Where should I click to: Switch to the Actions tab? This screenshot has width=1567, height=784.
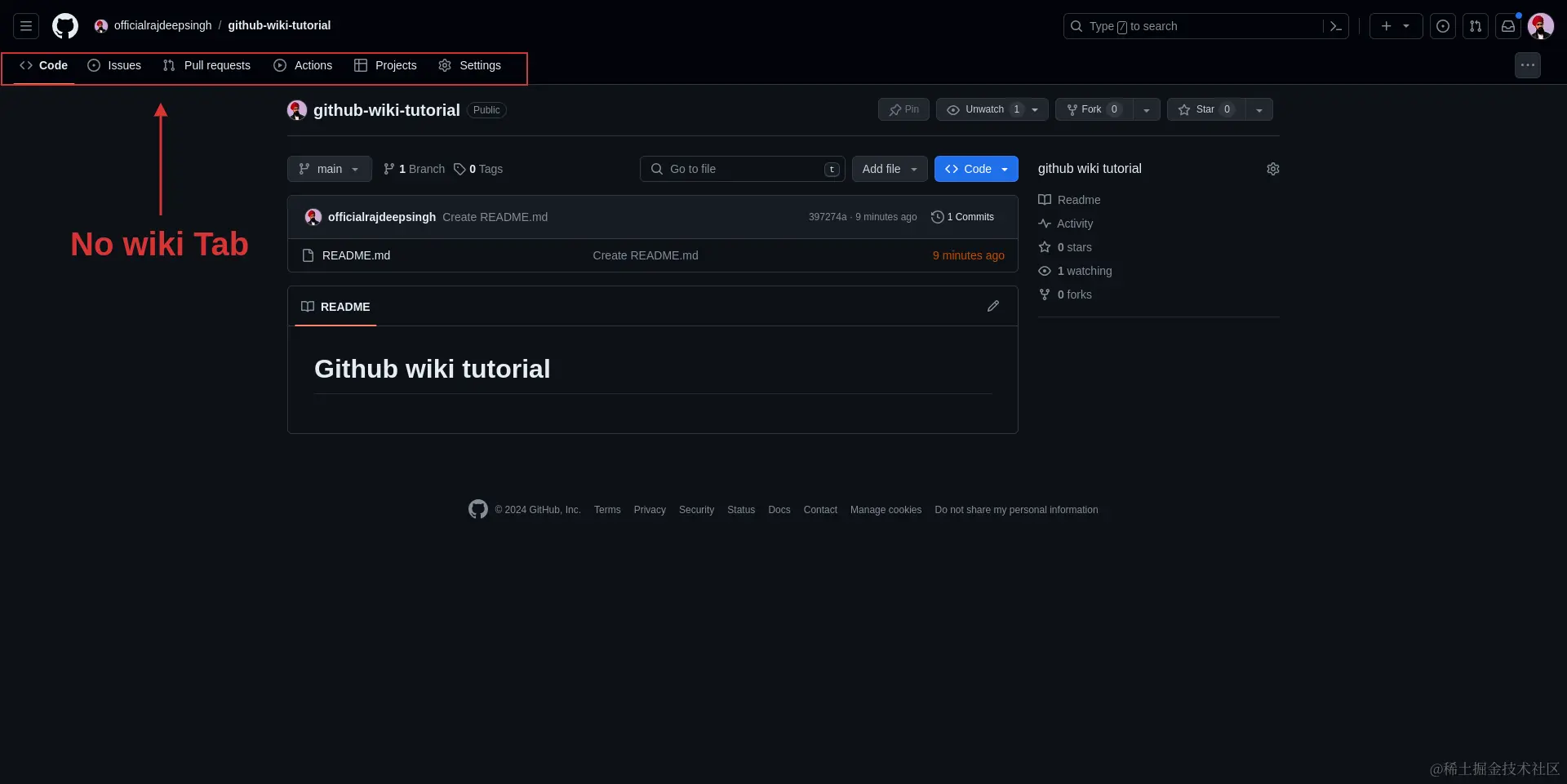click(x=303, y=65)
